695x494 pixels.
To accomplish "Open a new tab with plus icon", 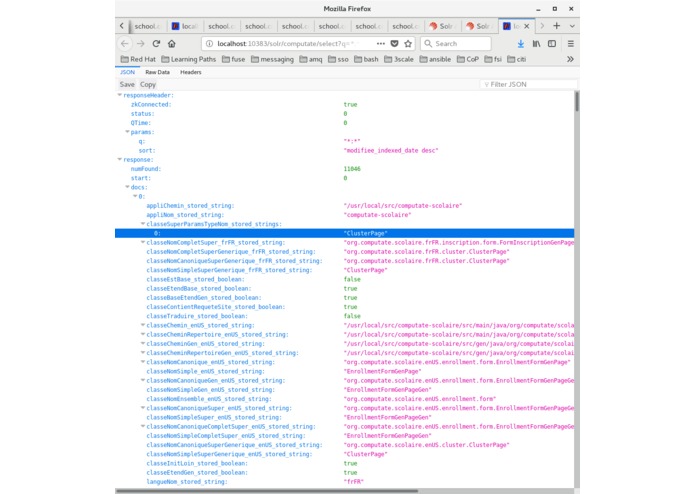I will tap(557, 26).
